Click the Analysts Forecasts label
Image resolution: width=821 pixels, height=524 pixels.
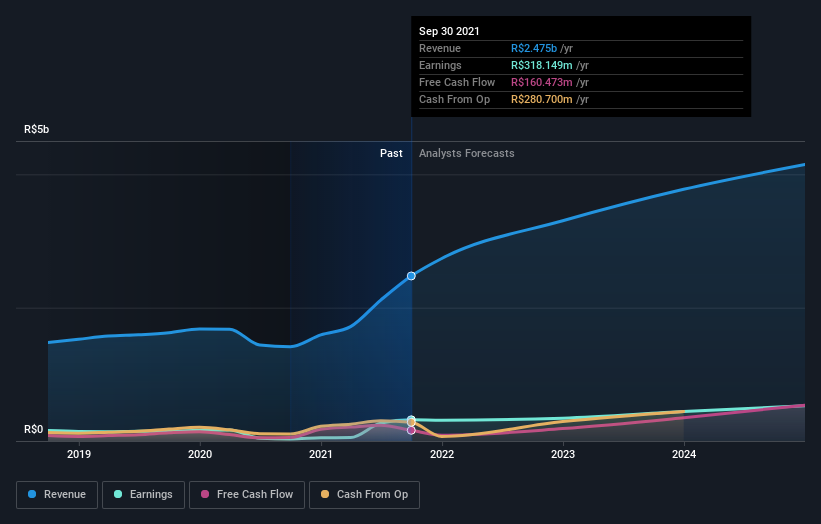tap(467, 153)
